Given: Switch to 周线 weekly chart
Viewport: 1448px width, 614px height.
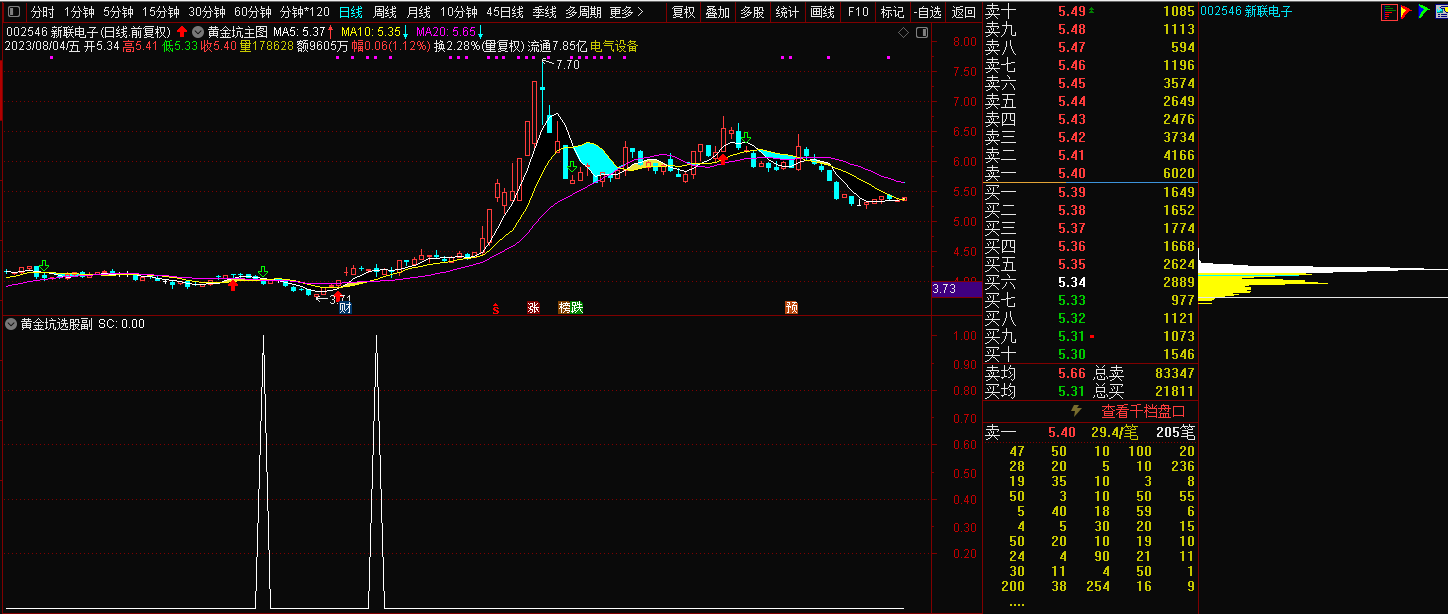Looking at the screenshot, I should coord(384,13).
